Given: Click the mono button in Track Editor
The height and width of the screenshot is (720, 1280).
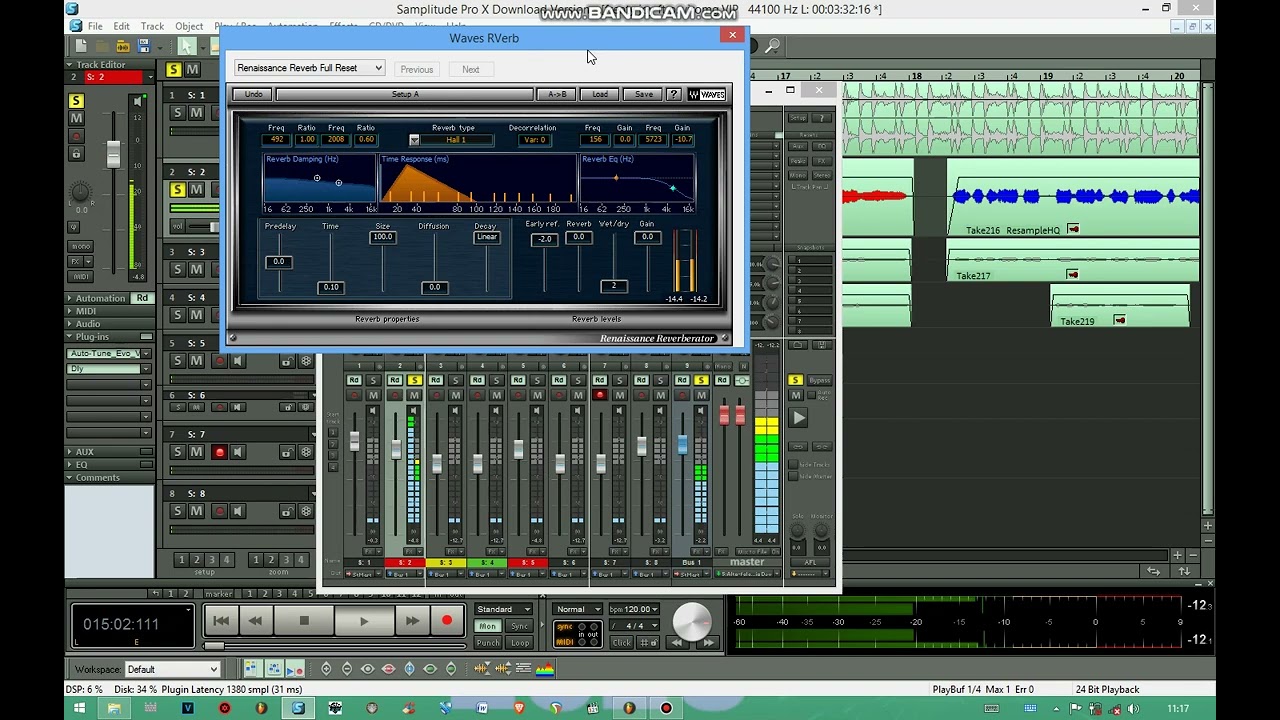Looking at the screenshot, I should 81,246.
